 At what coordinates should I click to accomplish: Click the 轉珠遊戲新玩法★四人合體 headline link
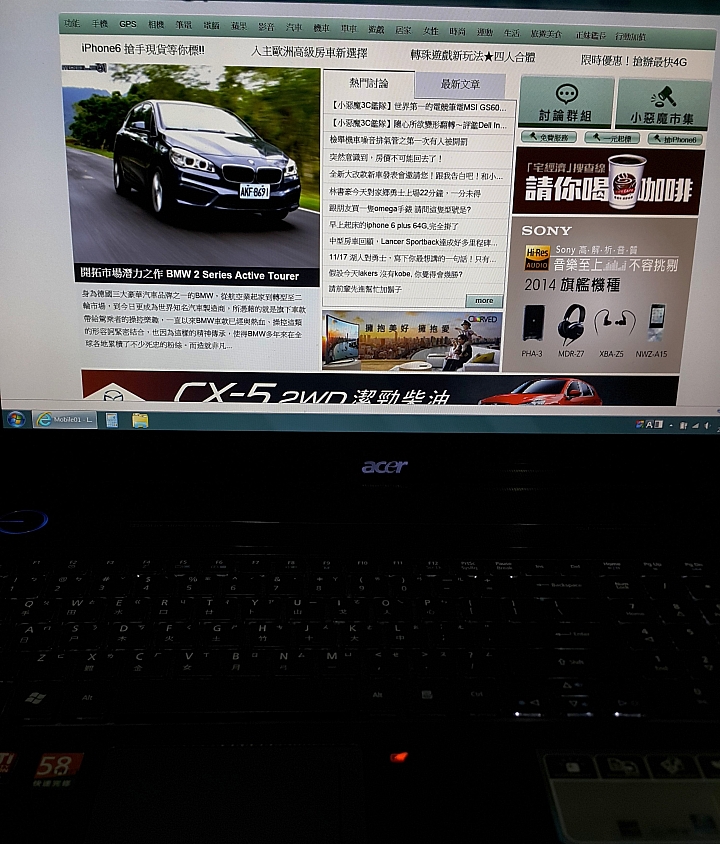pos(472,56)
